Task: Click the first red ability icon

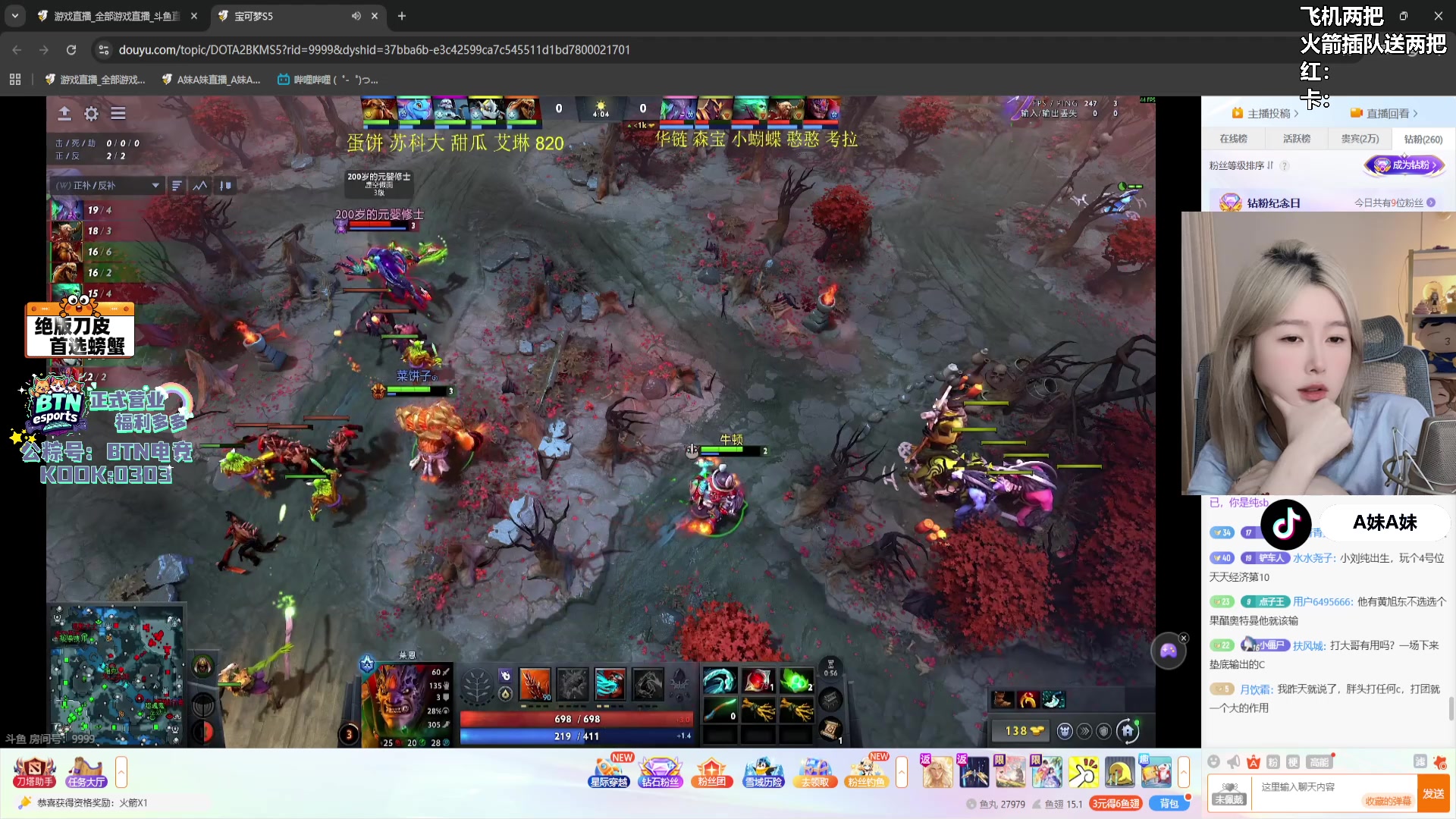Action: tap(535, 685)
